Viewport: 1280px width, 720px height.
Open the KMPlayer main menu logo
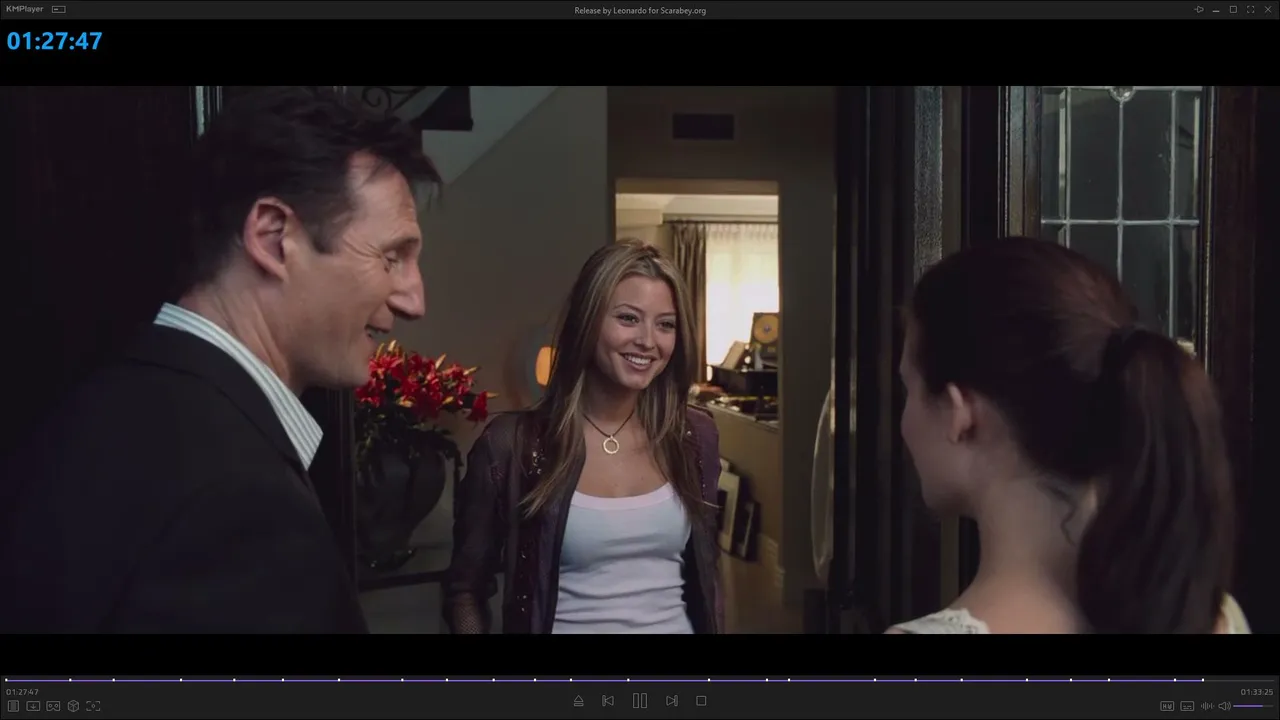pos(24,9)
